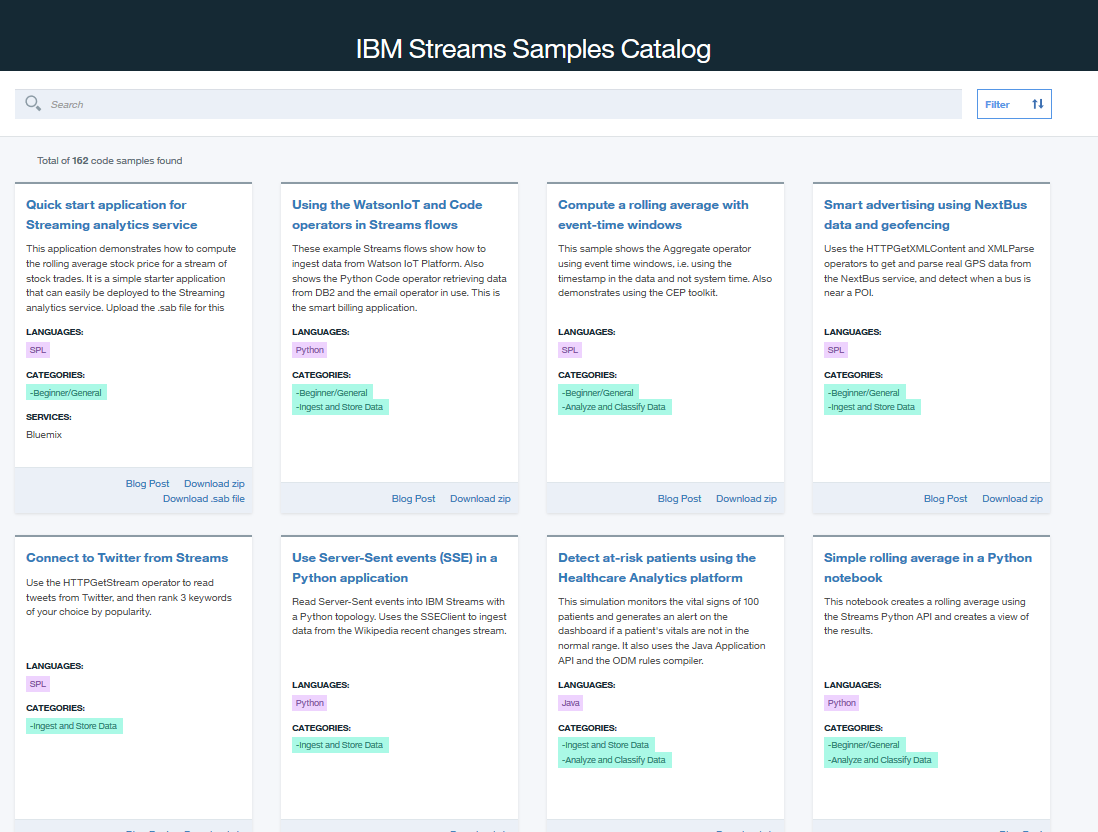Click Beginner/General in Simple rolling average card
Image resolution: width=1098 pixels, height=832 pixels.
tap(864, 744)
